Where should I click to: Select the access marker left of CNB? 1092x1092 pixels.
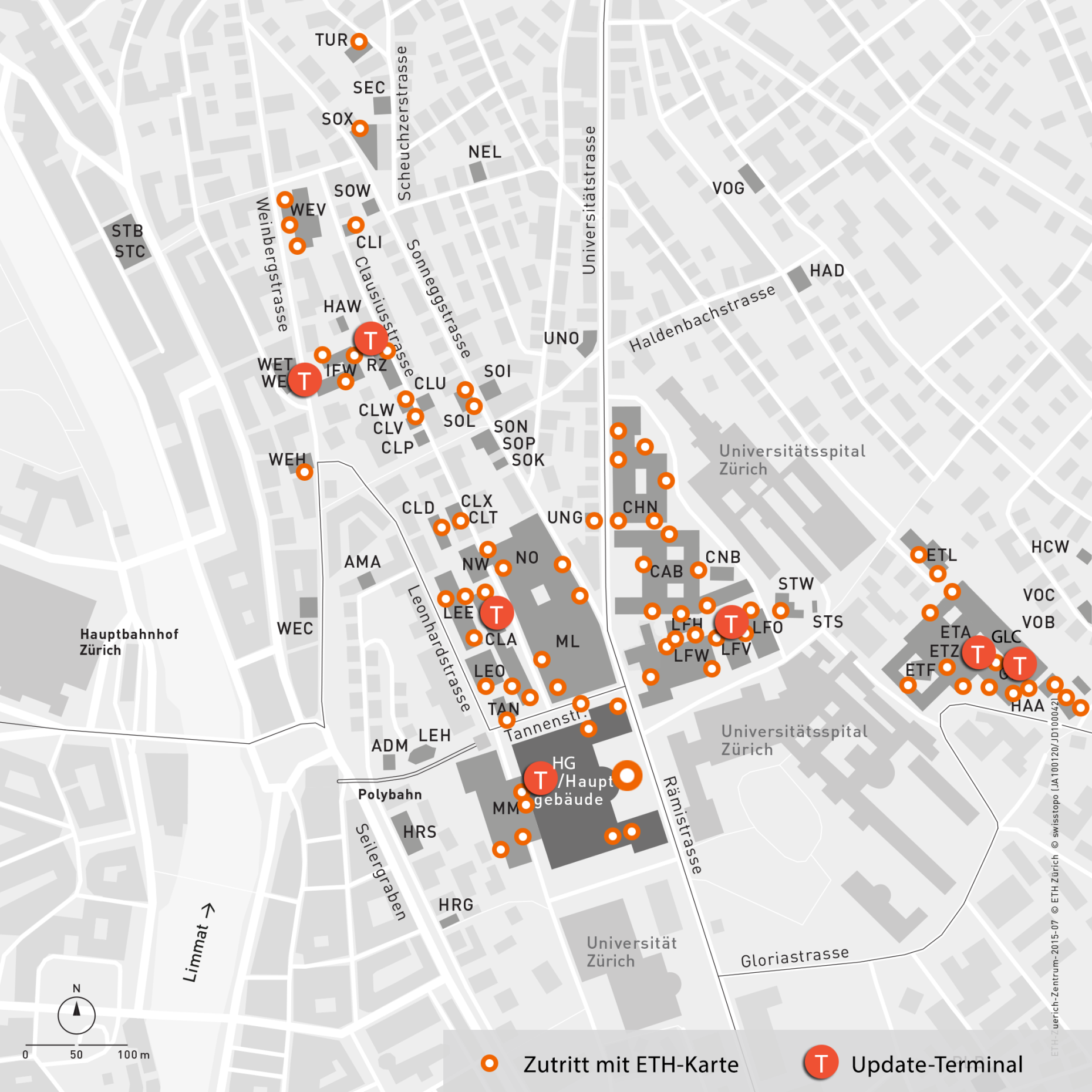pyautogui.click(x=698, y=569)
